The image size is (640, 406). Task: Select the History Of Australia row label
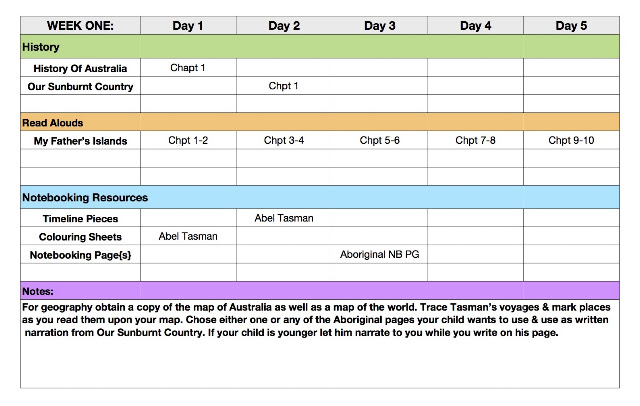(80, 68)
